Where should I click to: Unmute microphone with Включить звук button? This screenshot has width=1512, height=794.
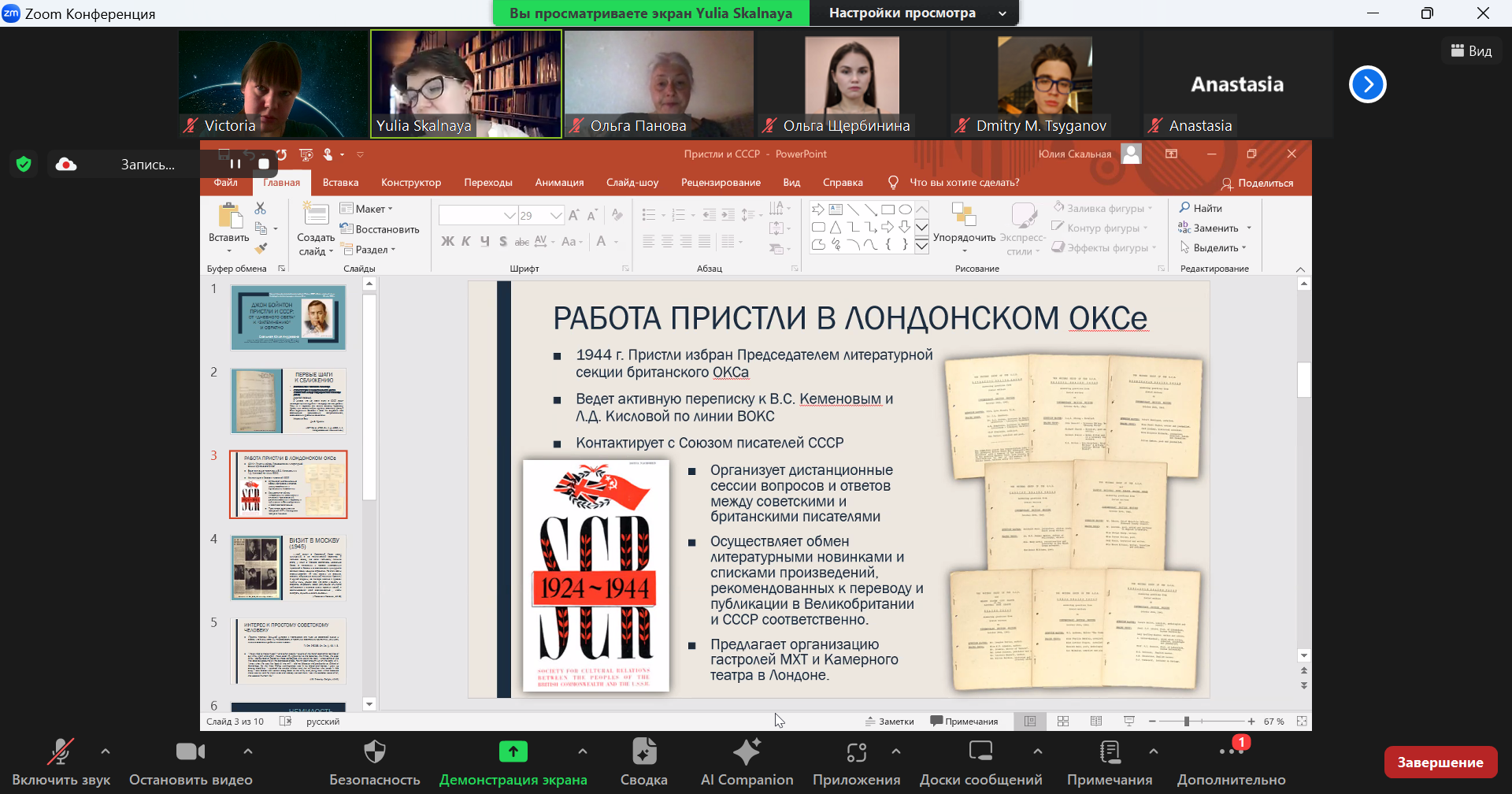(x=61, y=762)
